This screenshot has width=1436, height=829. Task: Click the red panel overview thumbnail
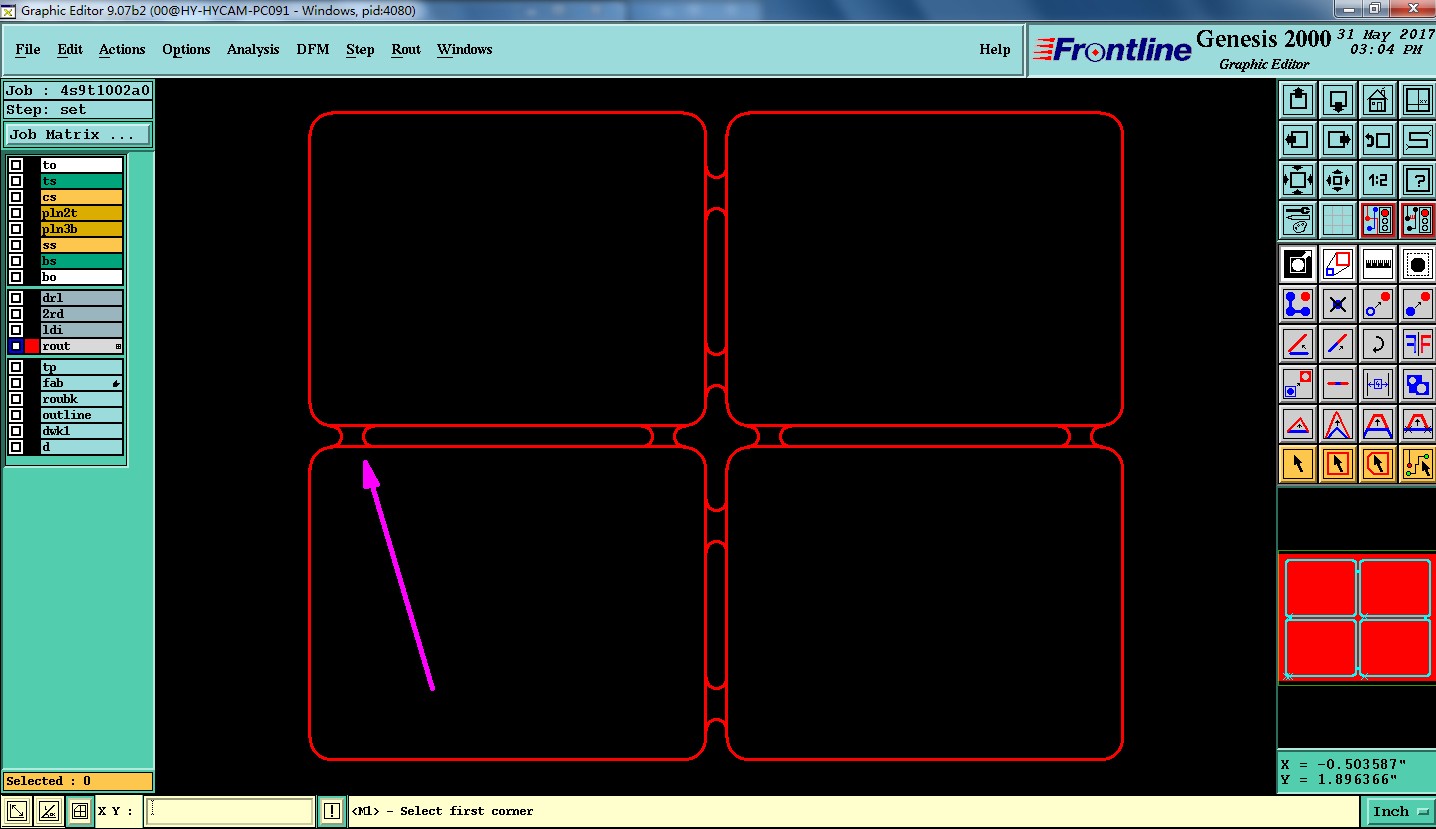tap(1357, 618)
